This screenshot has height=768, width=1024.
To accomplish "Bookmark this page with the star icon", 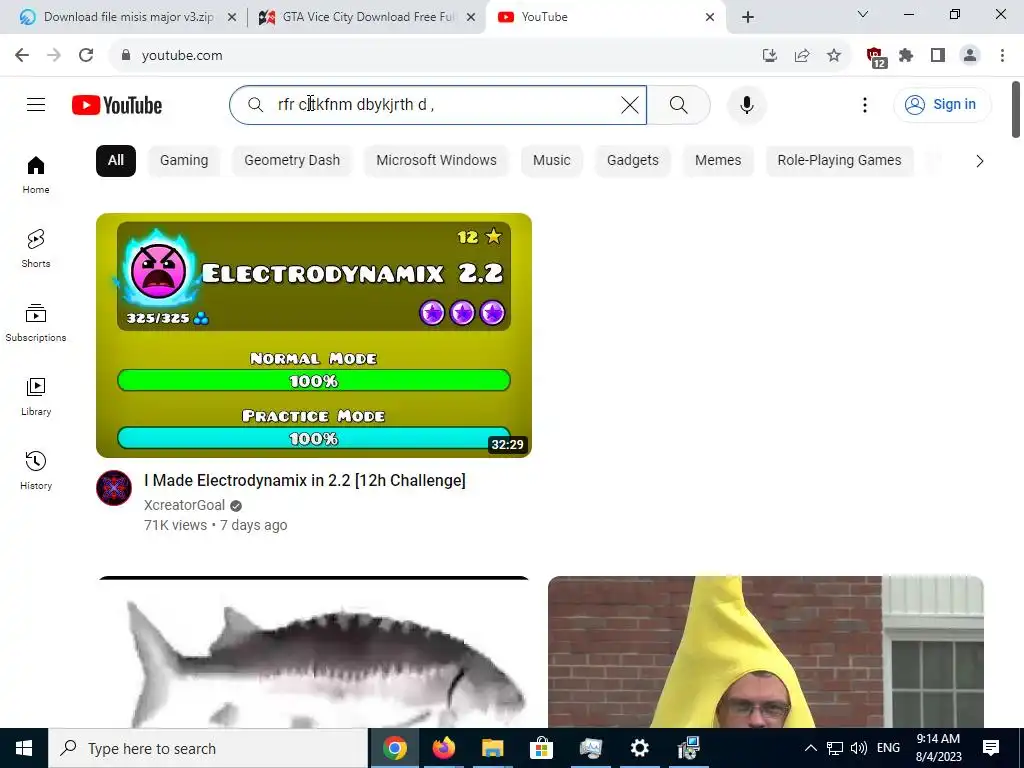I will pos(834,56).
